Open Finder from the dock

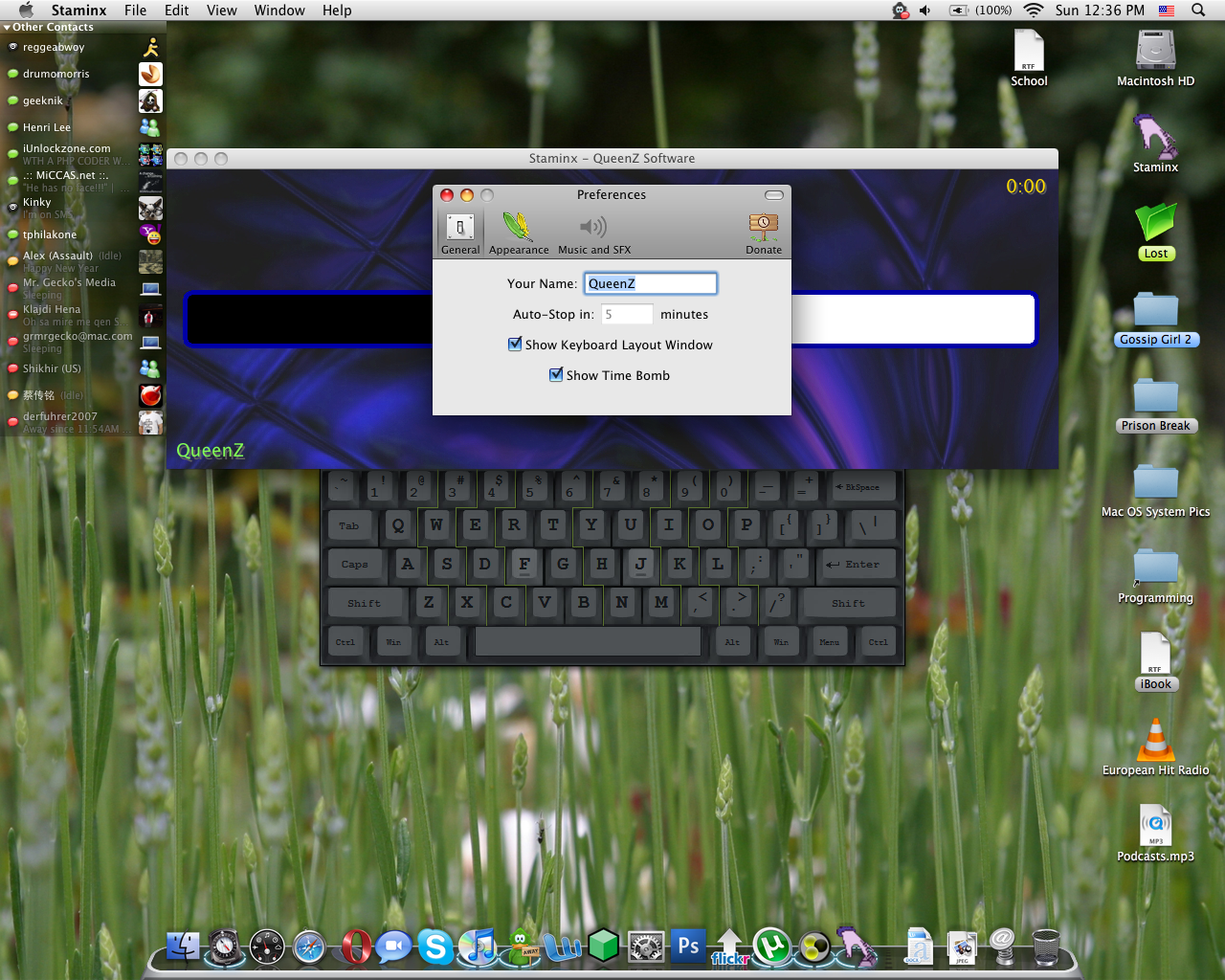183,946
